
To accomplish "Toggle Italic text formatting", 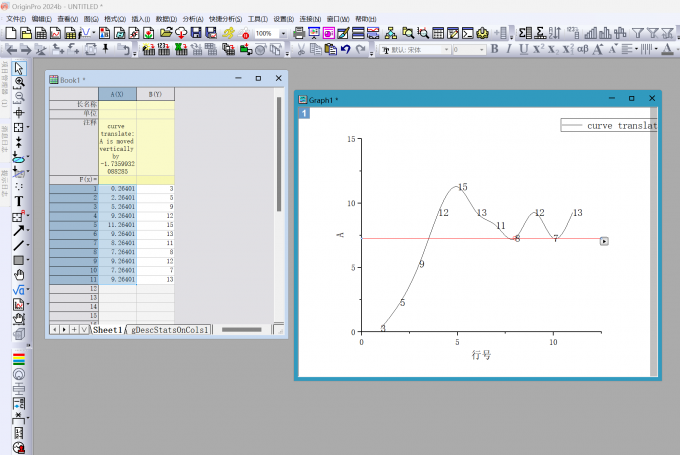I will point(509,49).
